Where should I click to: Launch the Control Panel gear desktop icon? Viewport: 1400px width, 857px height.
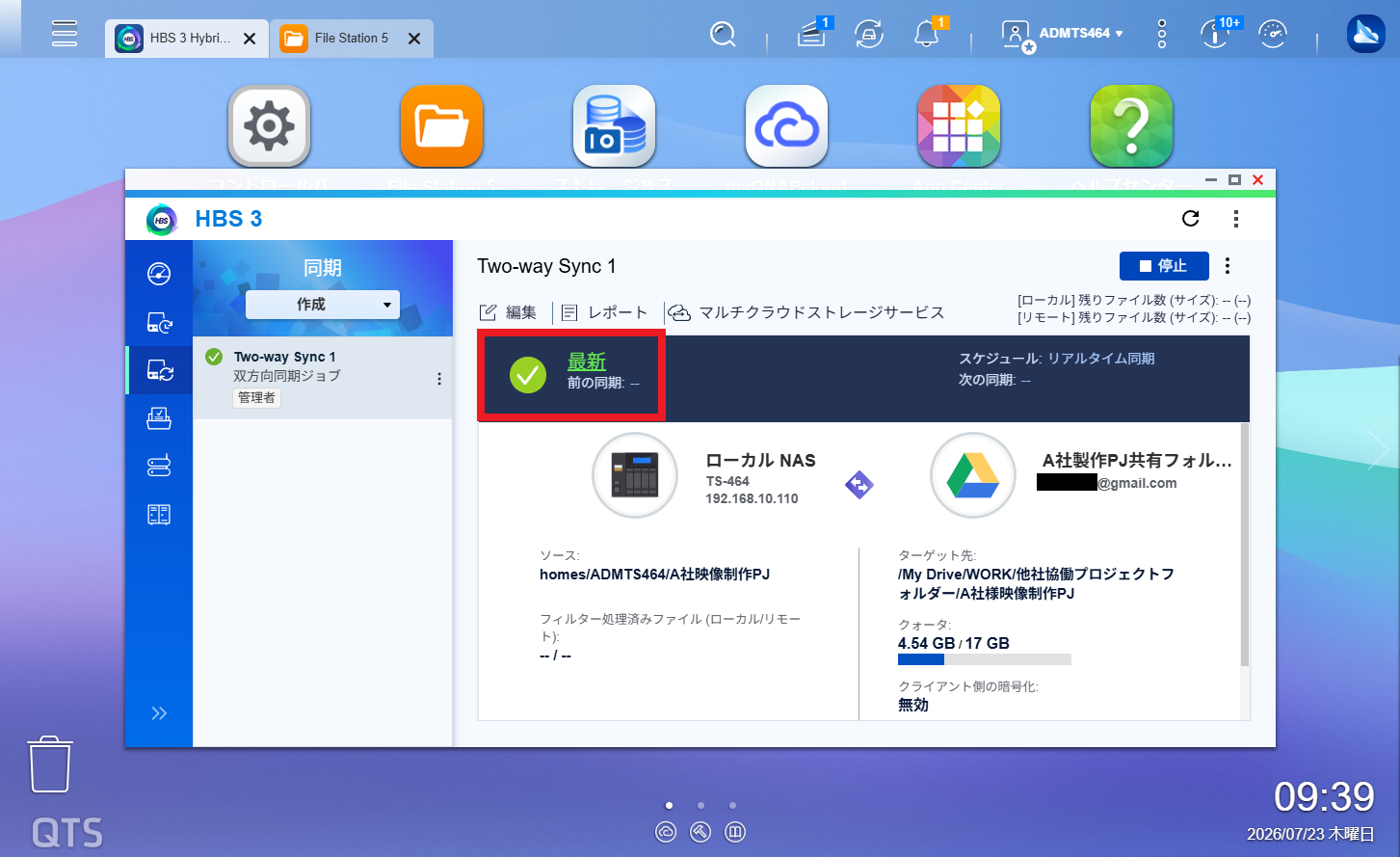point(270,126)
